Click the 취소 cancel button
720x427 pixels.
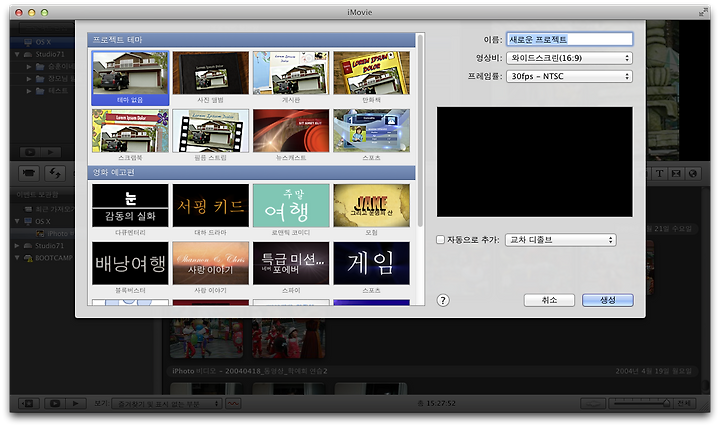[549, 300]
